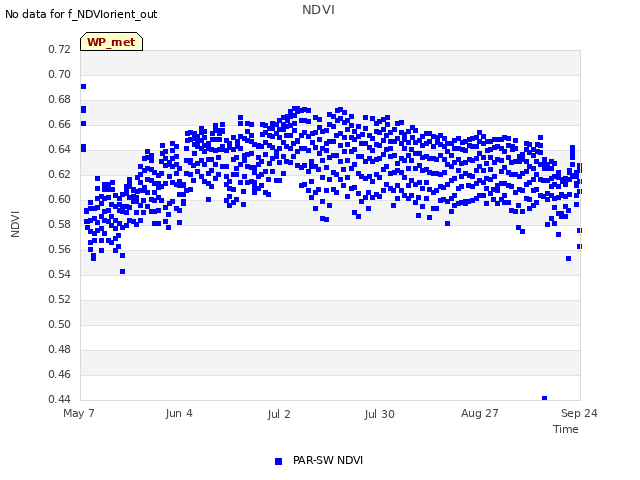The image size is (640, 480).
Task: Click the Aug 27 x-axis label
Action: coord(480,413)
